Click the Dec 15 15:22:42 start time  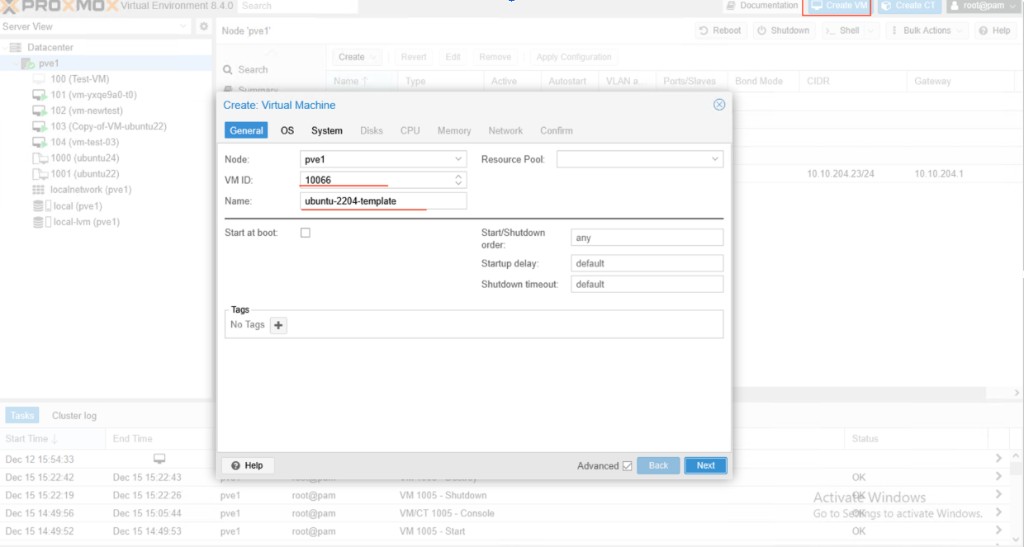click(40, 477)
